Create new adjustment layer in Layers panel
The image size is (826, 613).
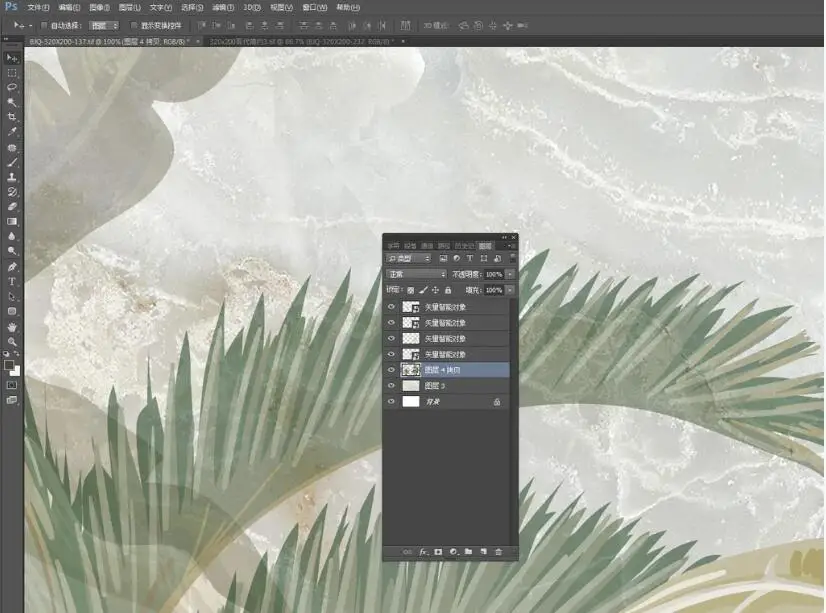[453, 552]
